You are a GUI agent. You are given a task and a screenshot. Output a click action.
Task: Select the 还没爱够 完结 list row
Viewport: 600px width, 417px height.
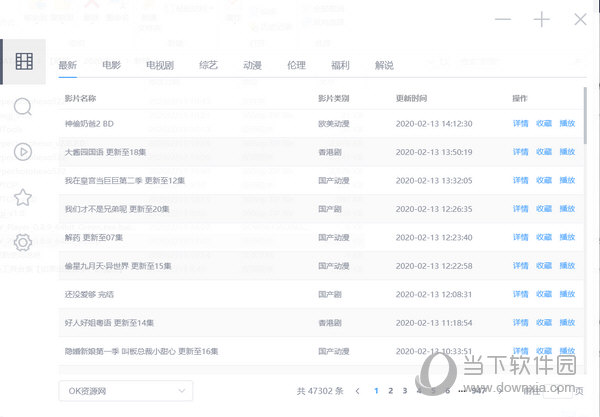coord(180,294)
